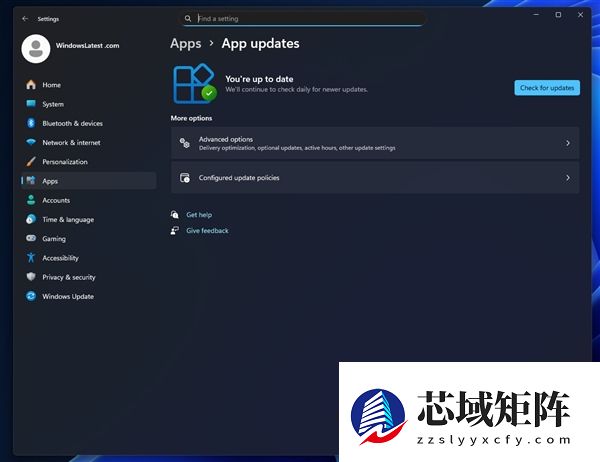This screenshot has height=462, width=600.
Task: Open the WindowsLatest .com profile avatar
Action: tap(36, 49)
